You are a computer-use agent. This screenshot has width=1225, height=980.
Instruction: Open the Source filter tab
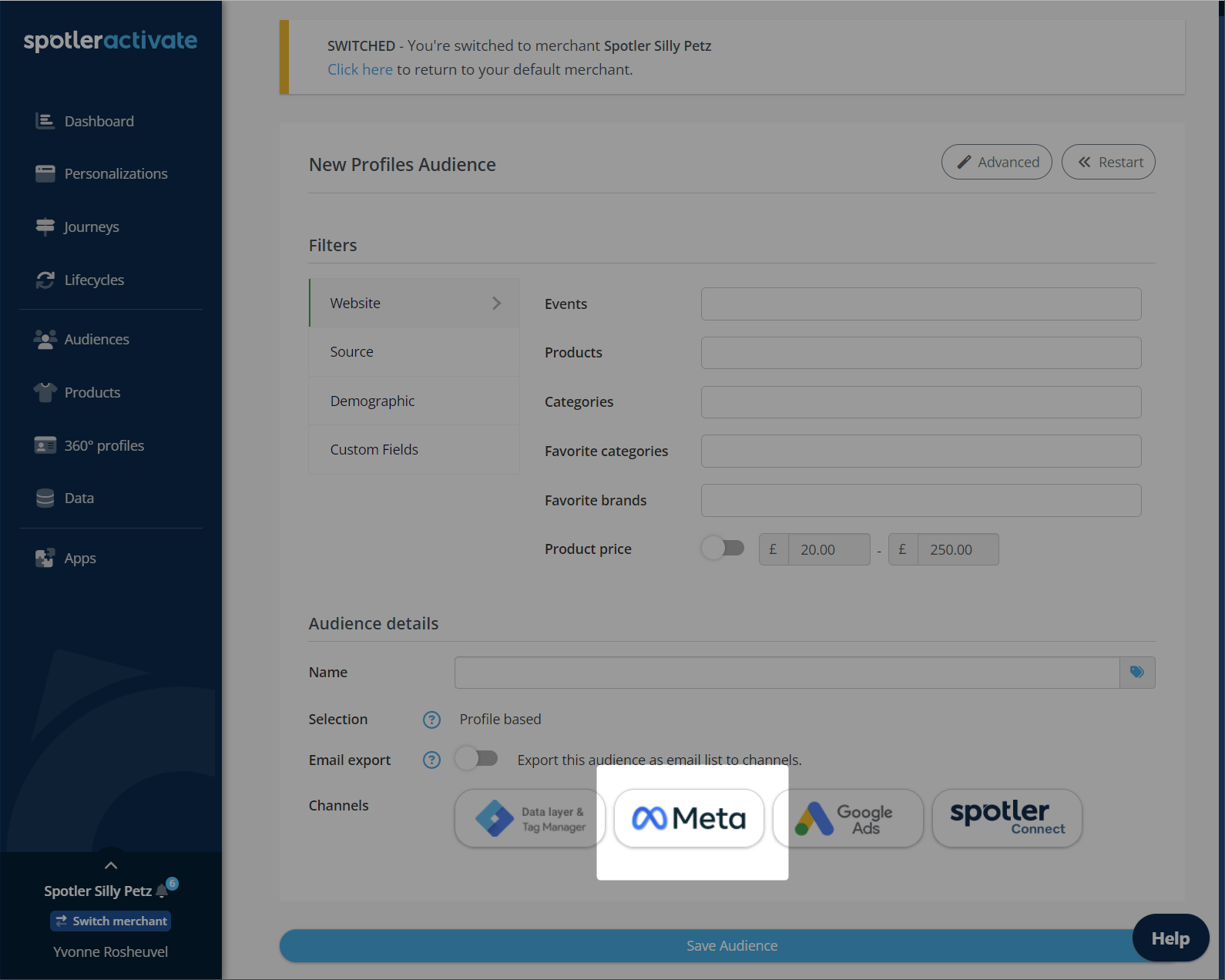414,352
